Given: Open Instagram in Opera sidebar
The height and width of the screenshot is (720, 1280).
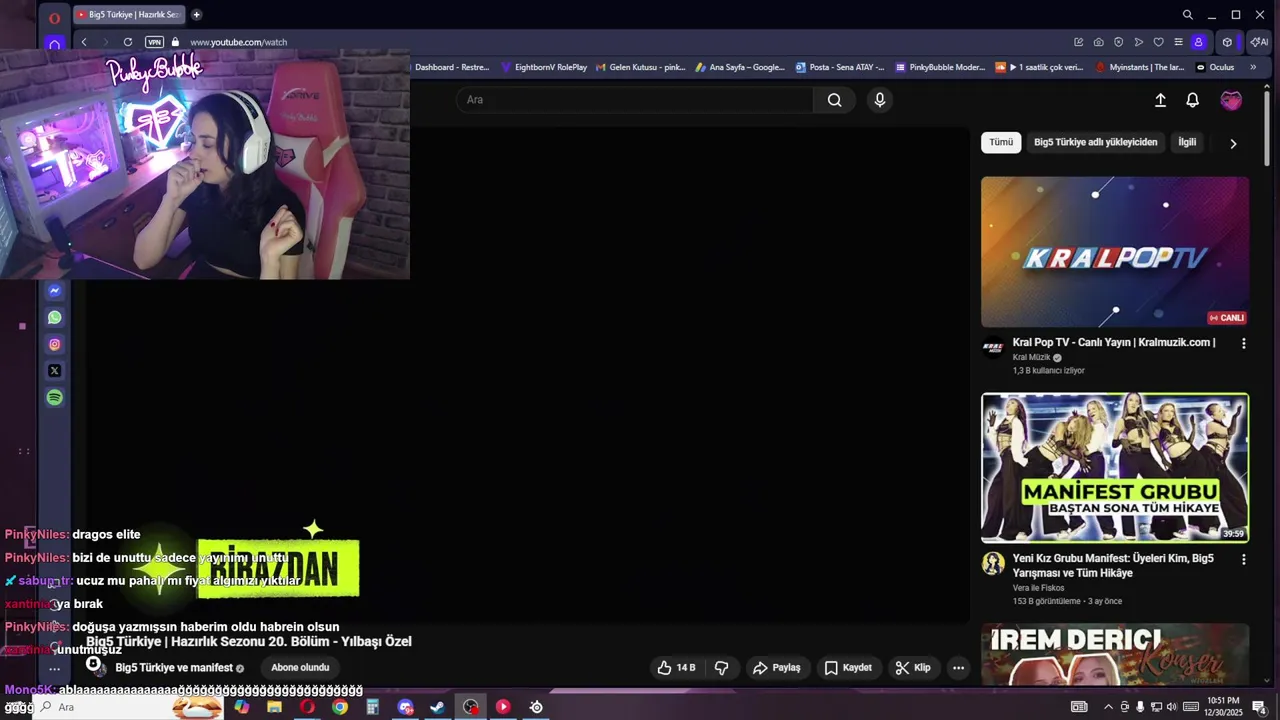Looking at the screenshot, I should click(55, 344).
